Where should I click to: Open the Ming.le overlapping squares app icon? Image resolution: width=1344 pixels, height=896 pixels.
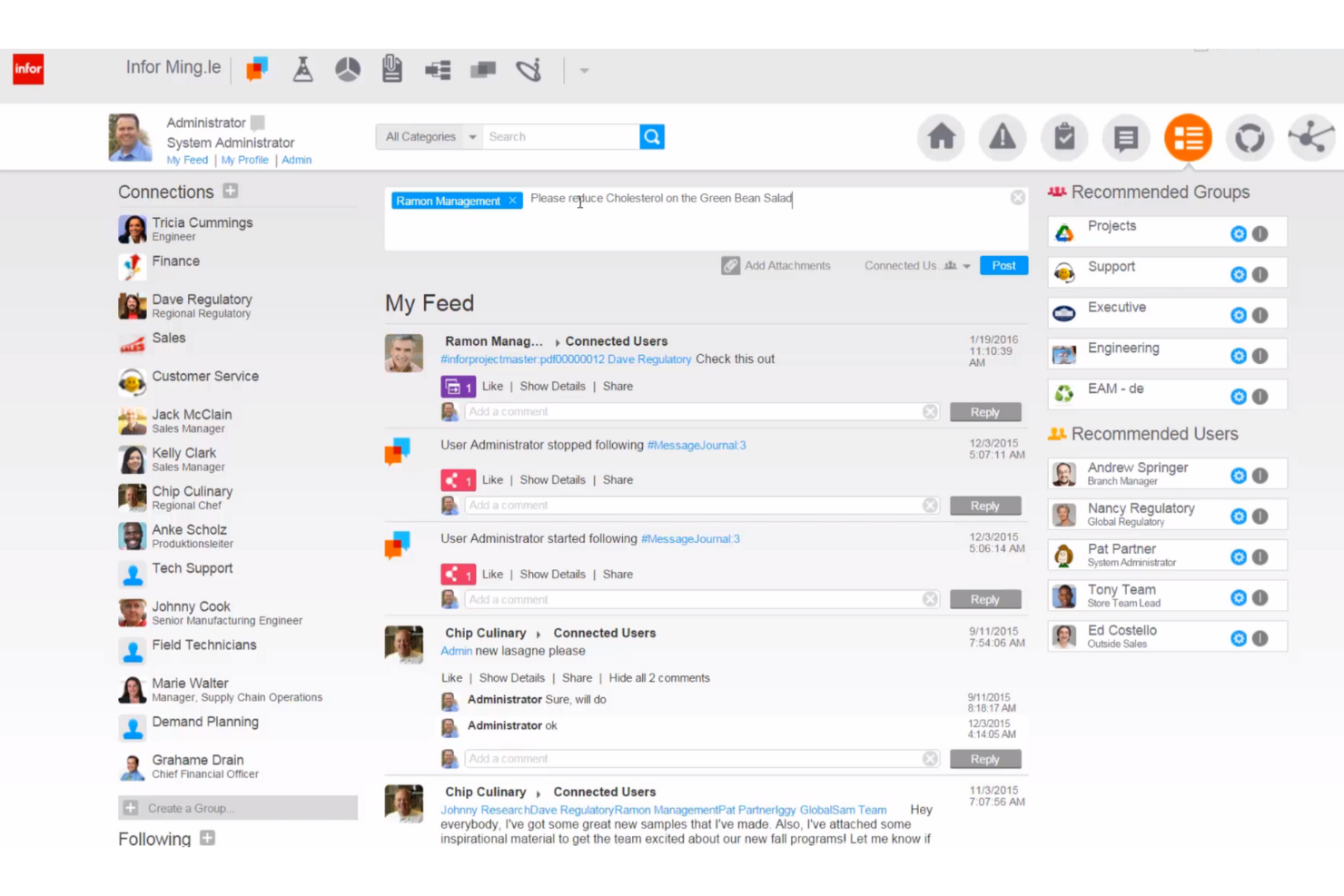coord(257,69)
